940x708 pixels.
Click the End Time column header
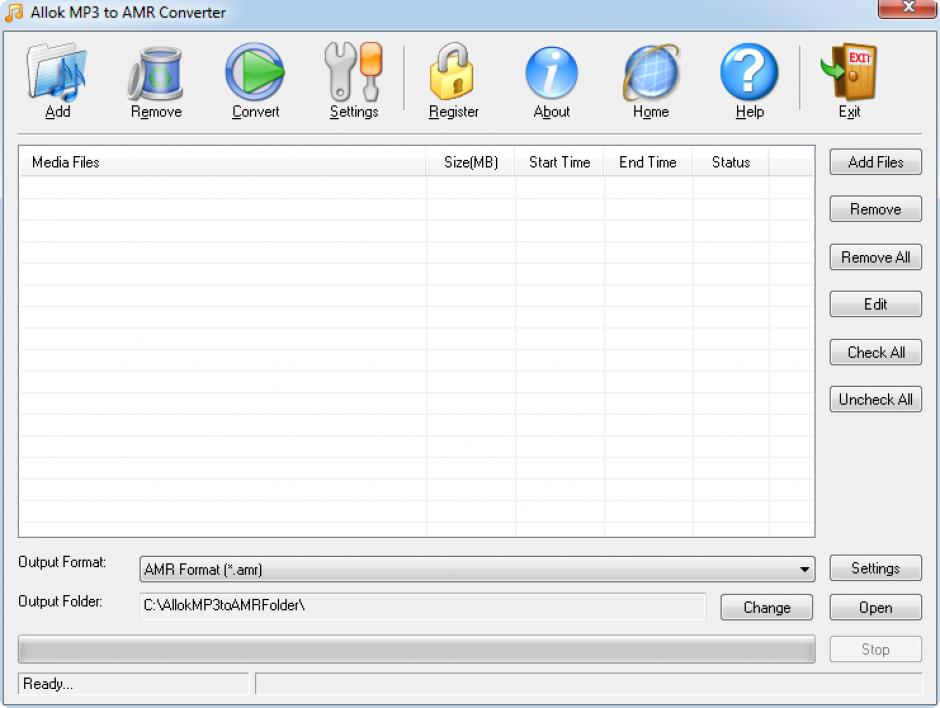pos(648,162)
